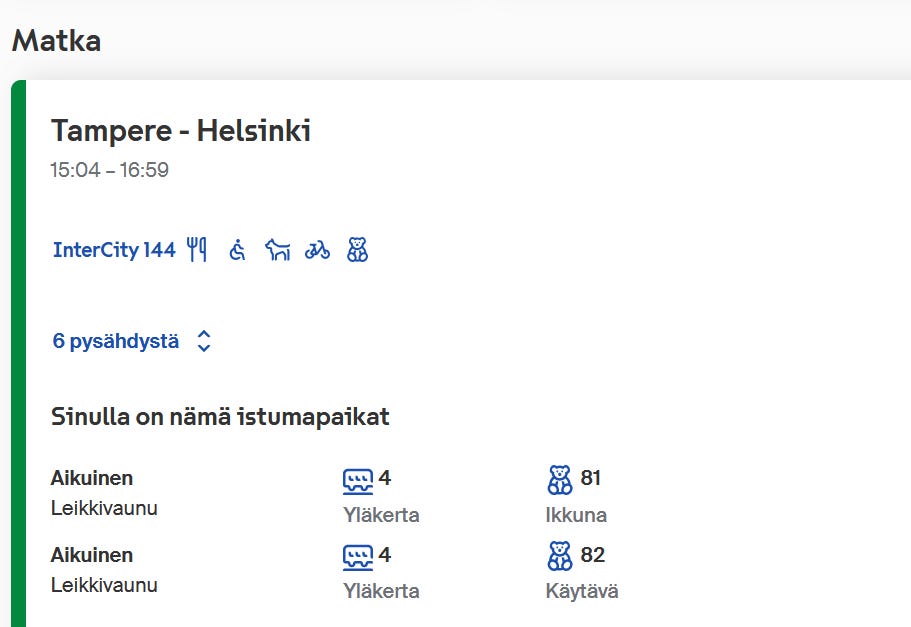Click the Käytävä seat position label
The width and height of the screenshot is (911, 627).
pyautogui.click(x=582, y=592)
